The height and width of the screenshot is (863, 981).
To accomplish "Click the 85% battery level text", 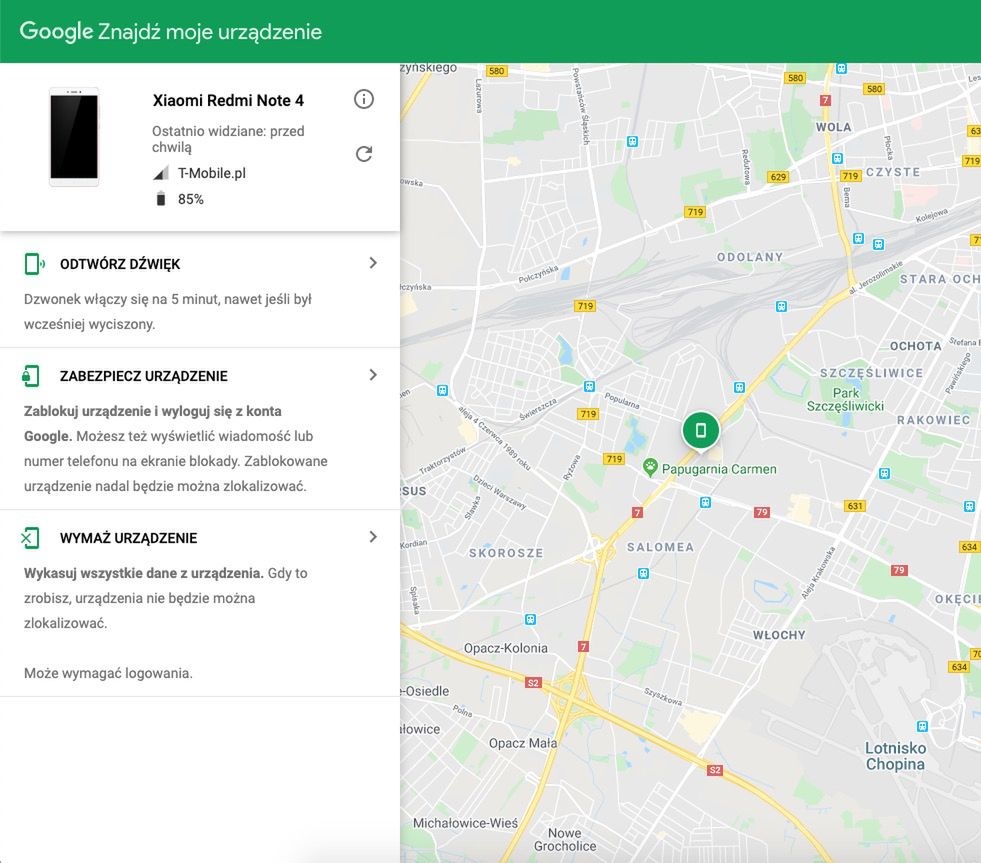I will [191, 199].
